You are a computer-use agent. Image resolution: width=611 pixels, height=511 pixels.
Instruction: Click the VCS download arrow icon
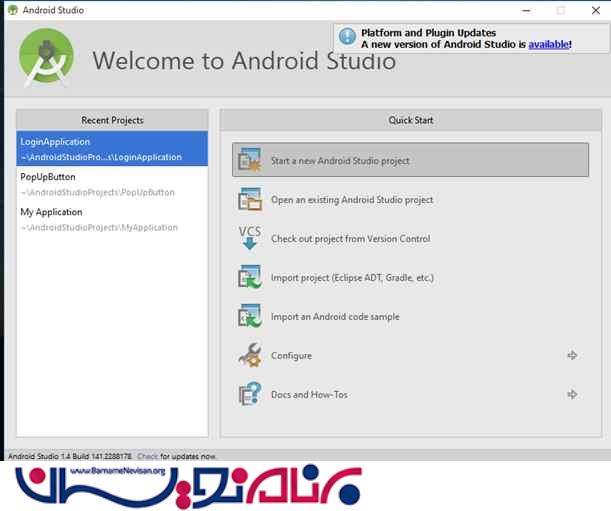[249, 238]
